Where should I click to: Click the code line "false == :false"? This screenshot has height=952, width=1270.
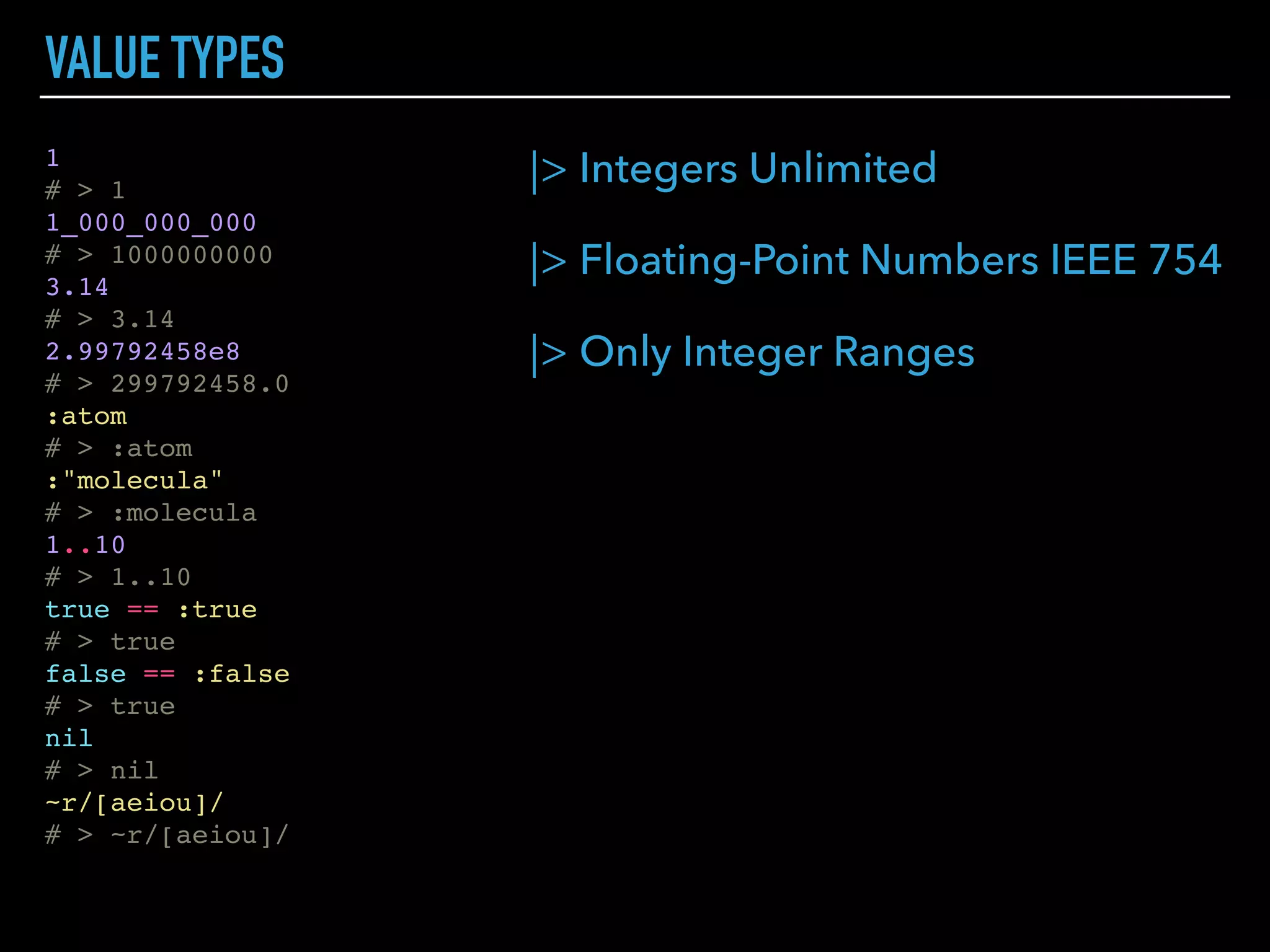(x=167, y=674)
